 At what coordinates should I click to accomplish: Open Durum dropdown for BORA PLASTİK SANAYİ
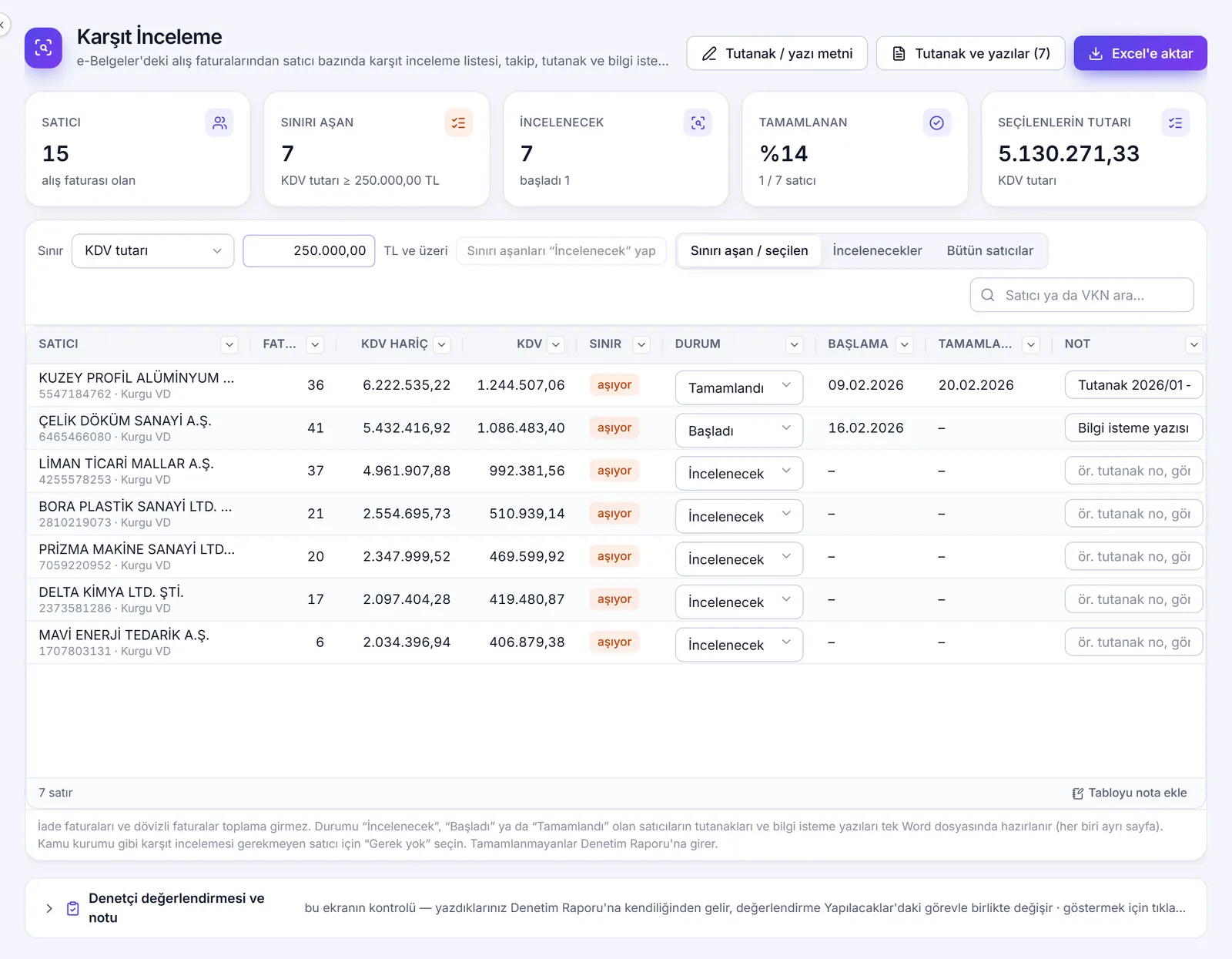point(739,516)
